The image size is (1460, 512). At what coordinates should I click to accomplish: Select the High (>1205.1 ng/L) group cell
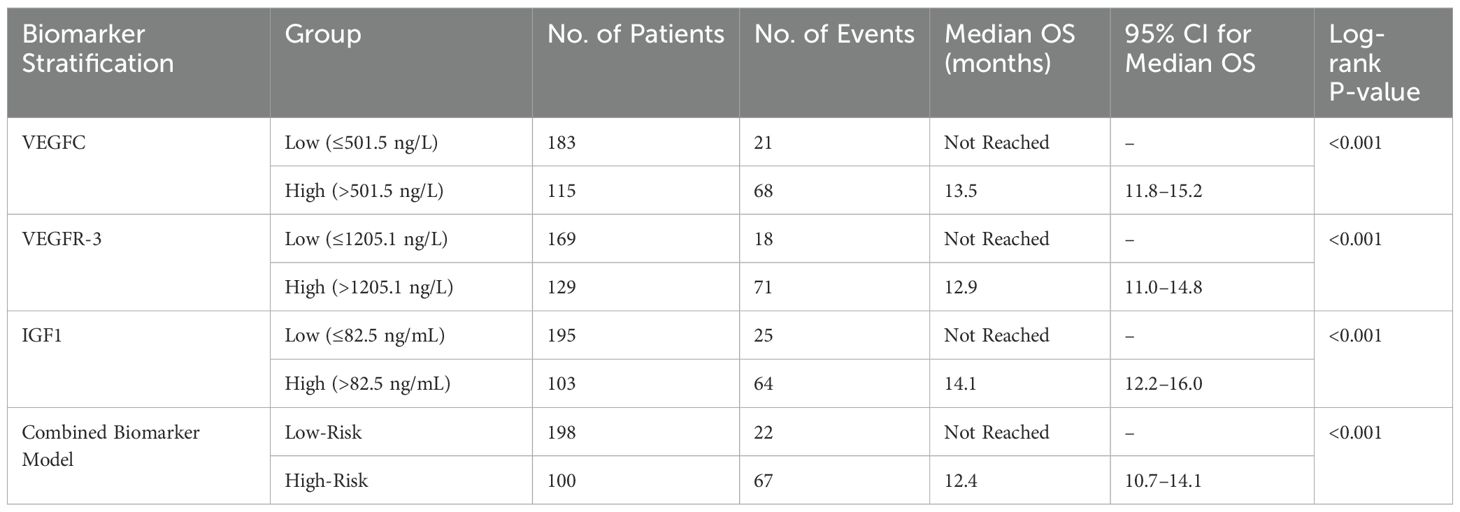[369, 288]
